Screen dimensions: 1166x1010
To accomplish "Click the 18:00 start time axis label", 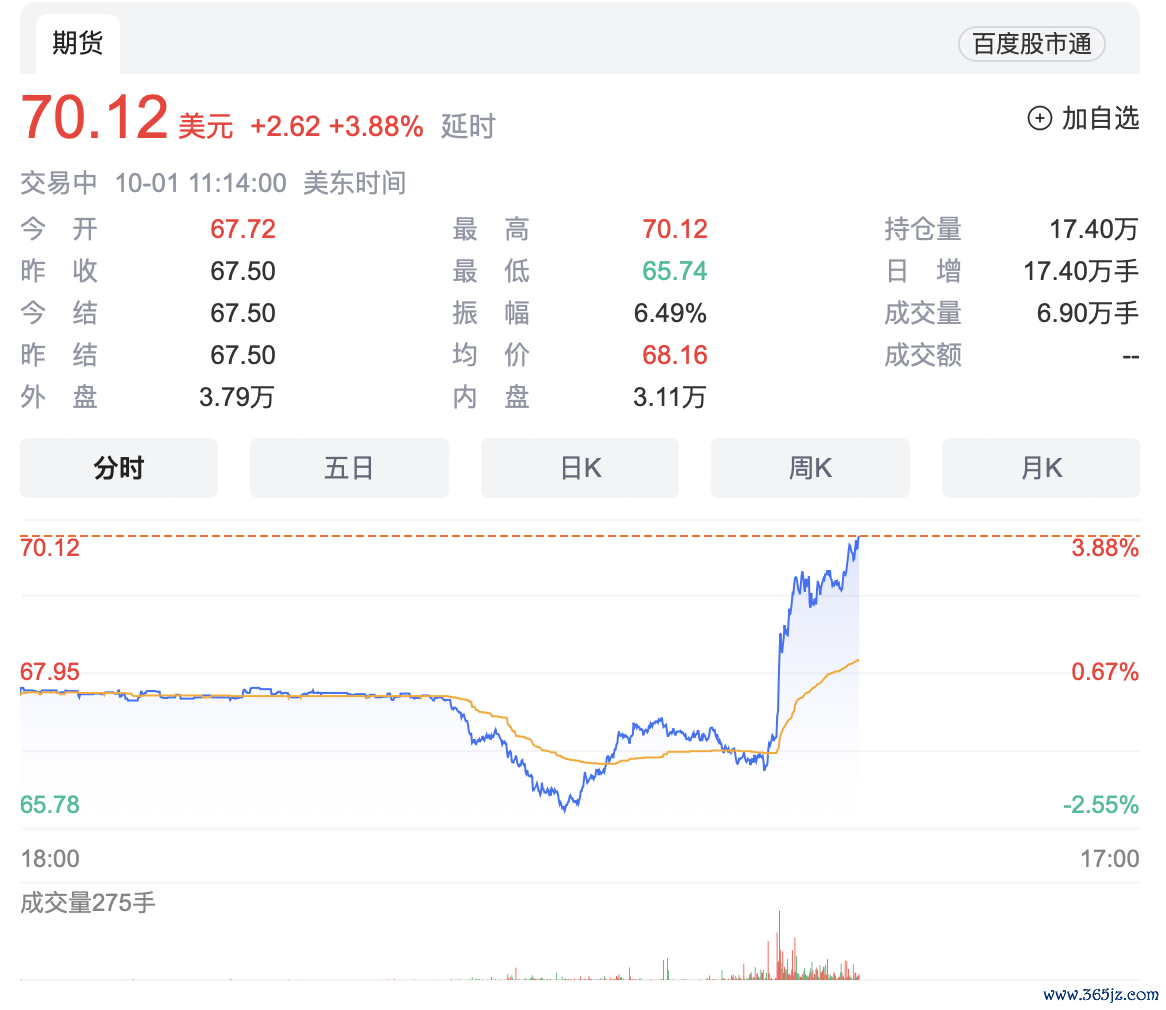I will pos(50,858).
